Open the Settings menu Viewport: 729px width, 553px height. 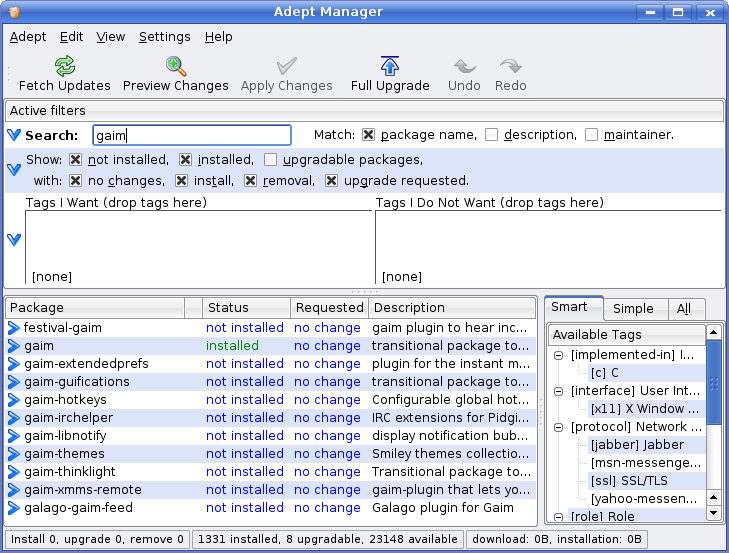(x=164, y=37)
